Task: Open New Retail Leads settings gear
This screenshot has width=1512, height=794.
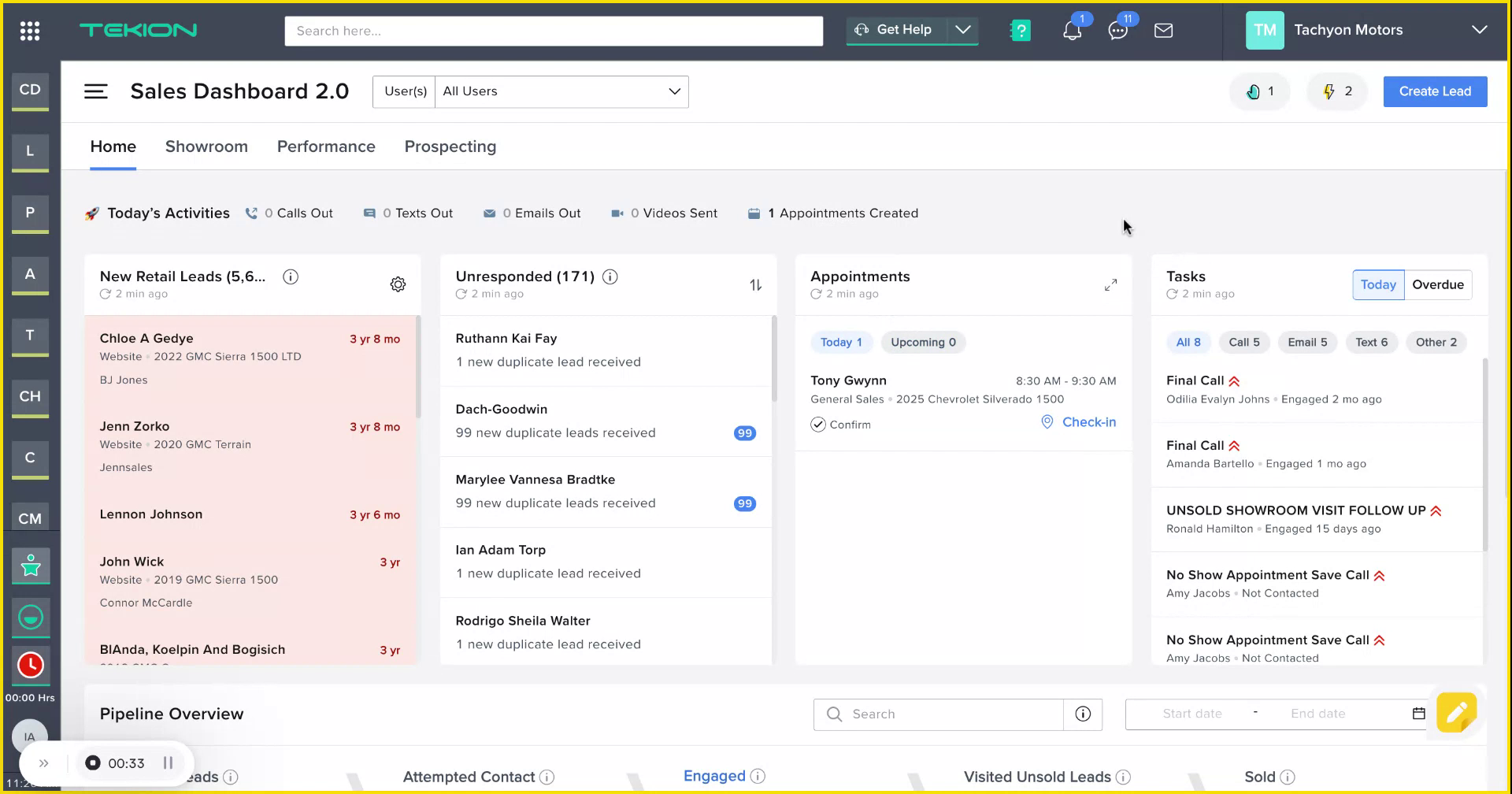Action: (x=398, y=284)
